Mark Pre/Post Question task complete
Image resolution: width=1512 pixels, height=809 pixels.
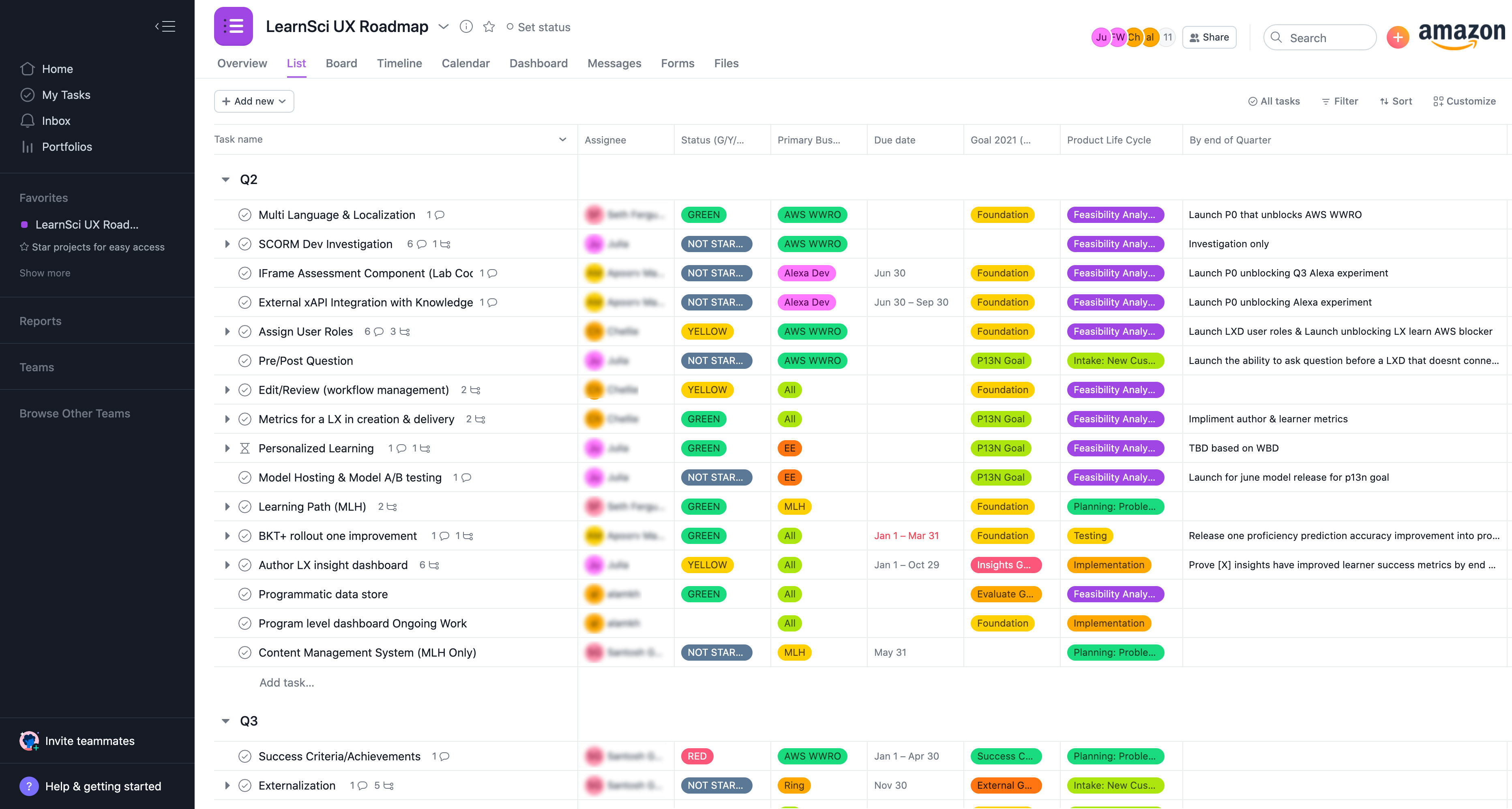click(x=245, y=361)
